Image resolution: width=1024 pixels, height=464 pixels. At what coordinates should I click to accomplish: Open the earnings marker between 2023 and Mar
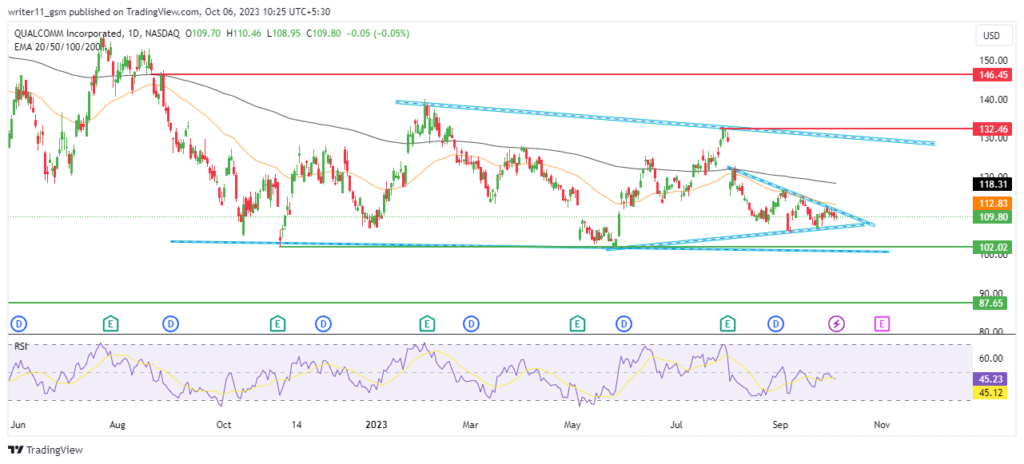click(x=426, y=323)
